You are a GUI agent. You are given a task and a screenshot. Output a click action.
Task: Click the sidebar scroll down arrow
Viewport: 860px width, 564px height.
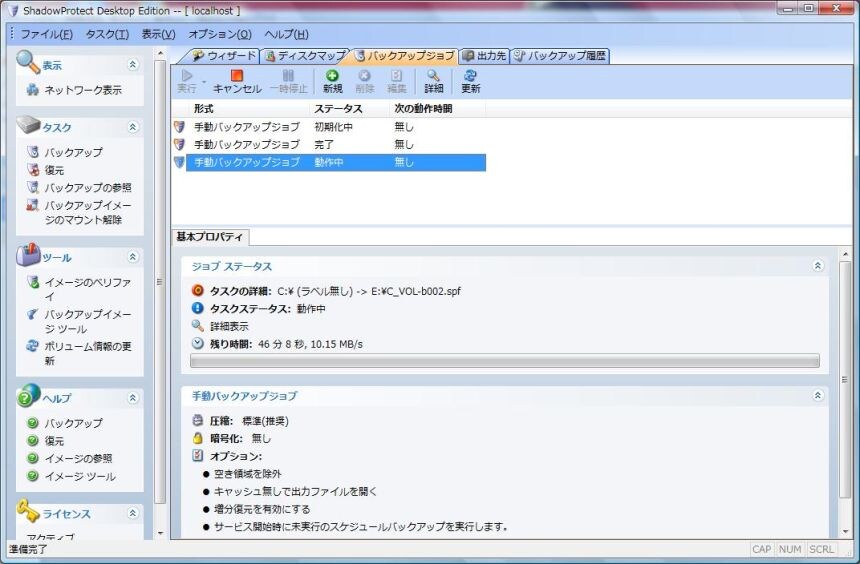pos(160,532)
